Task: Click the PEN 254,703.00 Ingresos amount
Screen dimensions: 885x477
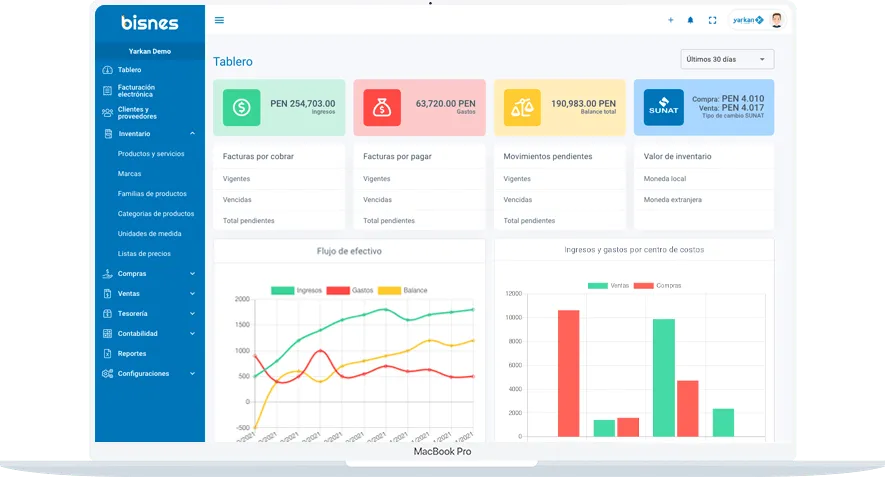Action: (303, 104)
